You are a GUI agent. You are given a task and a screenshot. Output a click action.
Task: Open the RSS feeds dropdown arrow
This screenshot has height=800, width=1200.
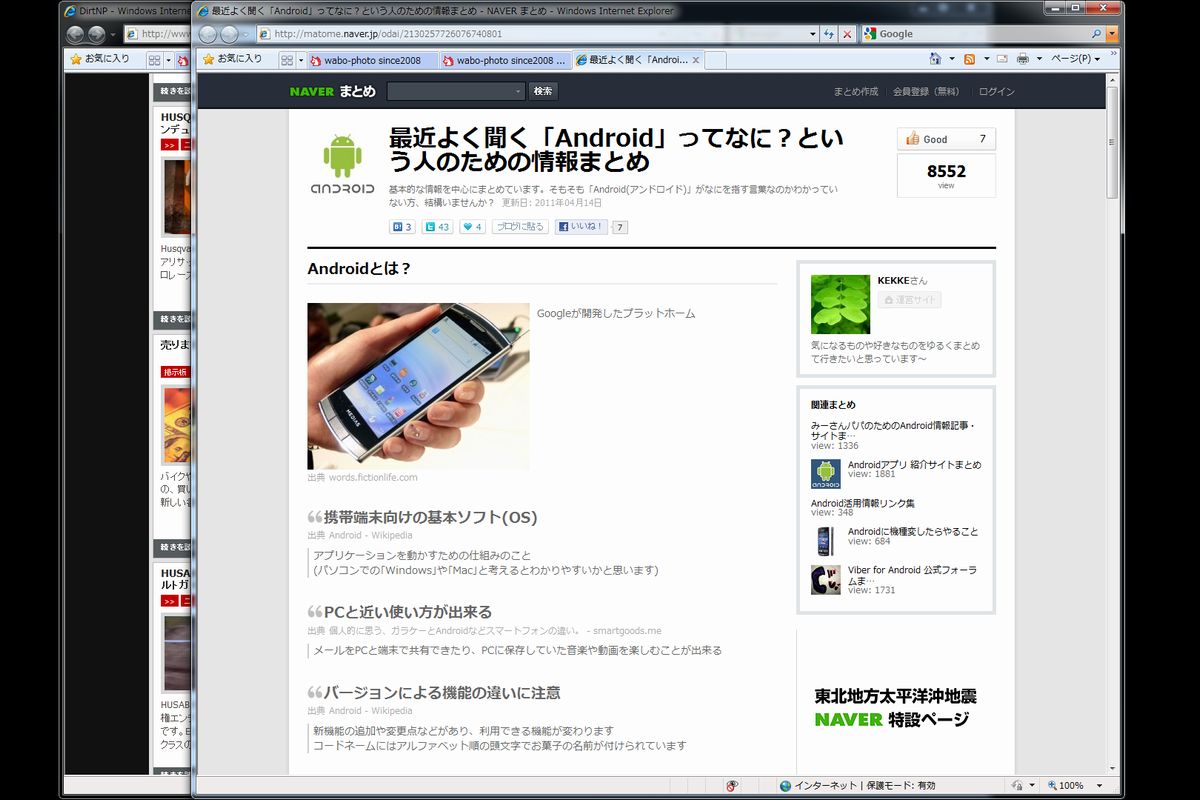click(985, 59)
